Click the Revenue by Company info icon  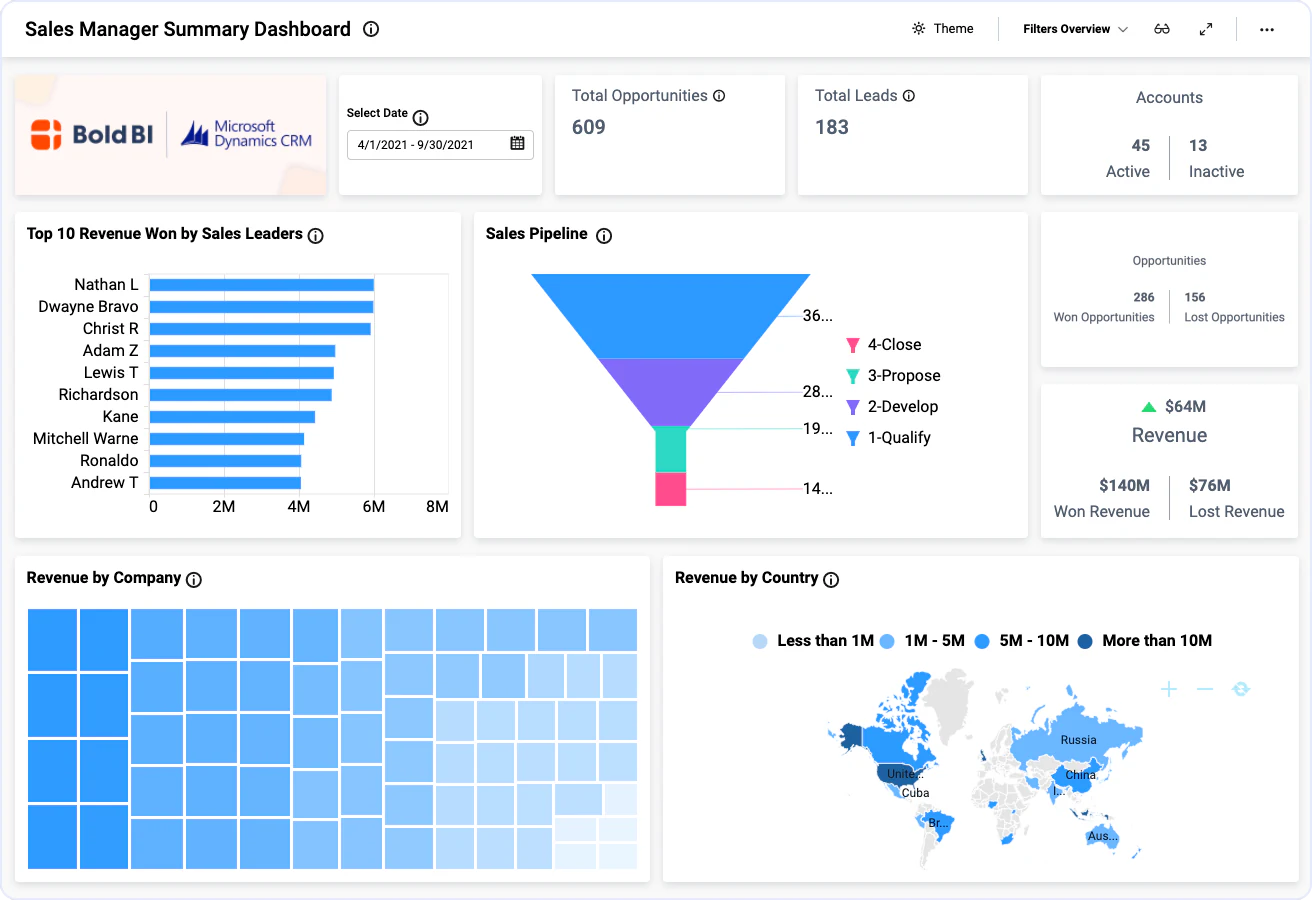[x=194, y=579]
